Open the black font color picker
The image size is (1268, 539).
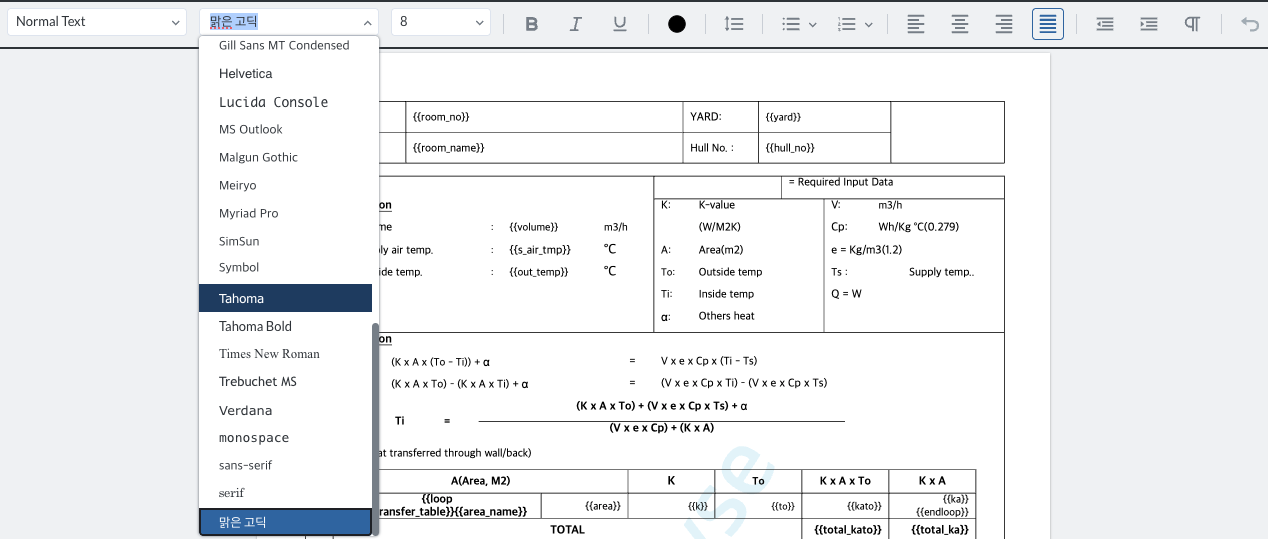(677, 24)
